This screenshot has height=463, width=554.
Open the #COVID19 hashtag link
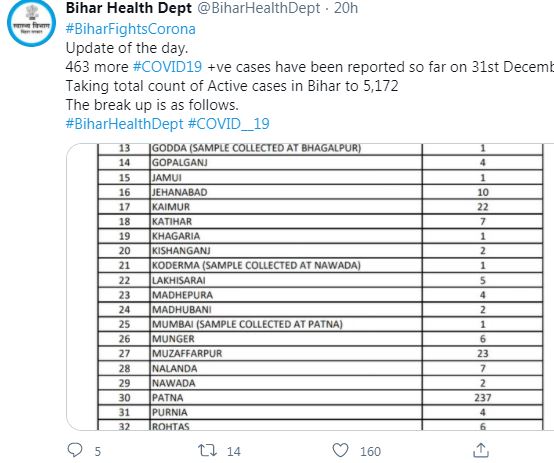point(167,67)
